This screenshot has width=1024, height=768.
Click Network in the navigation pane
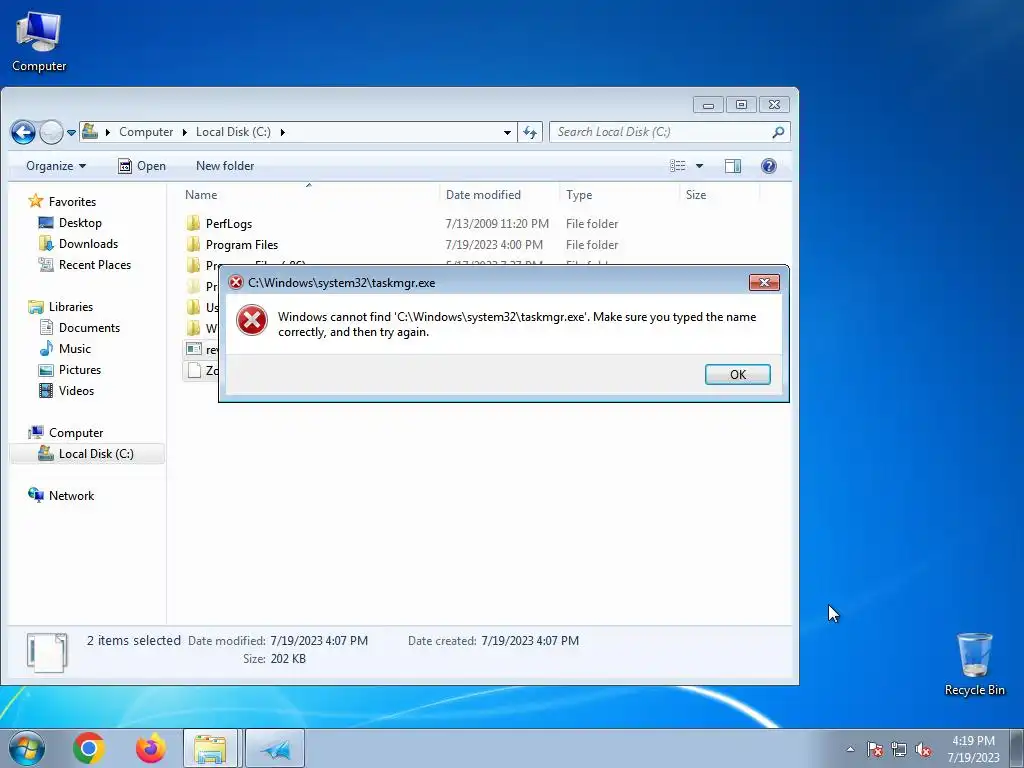[71, 495]
